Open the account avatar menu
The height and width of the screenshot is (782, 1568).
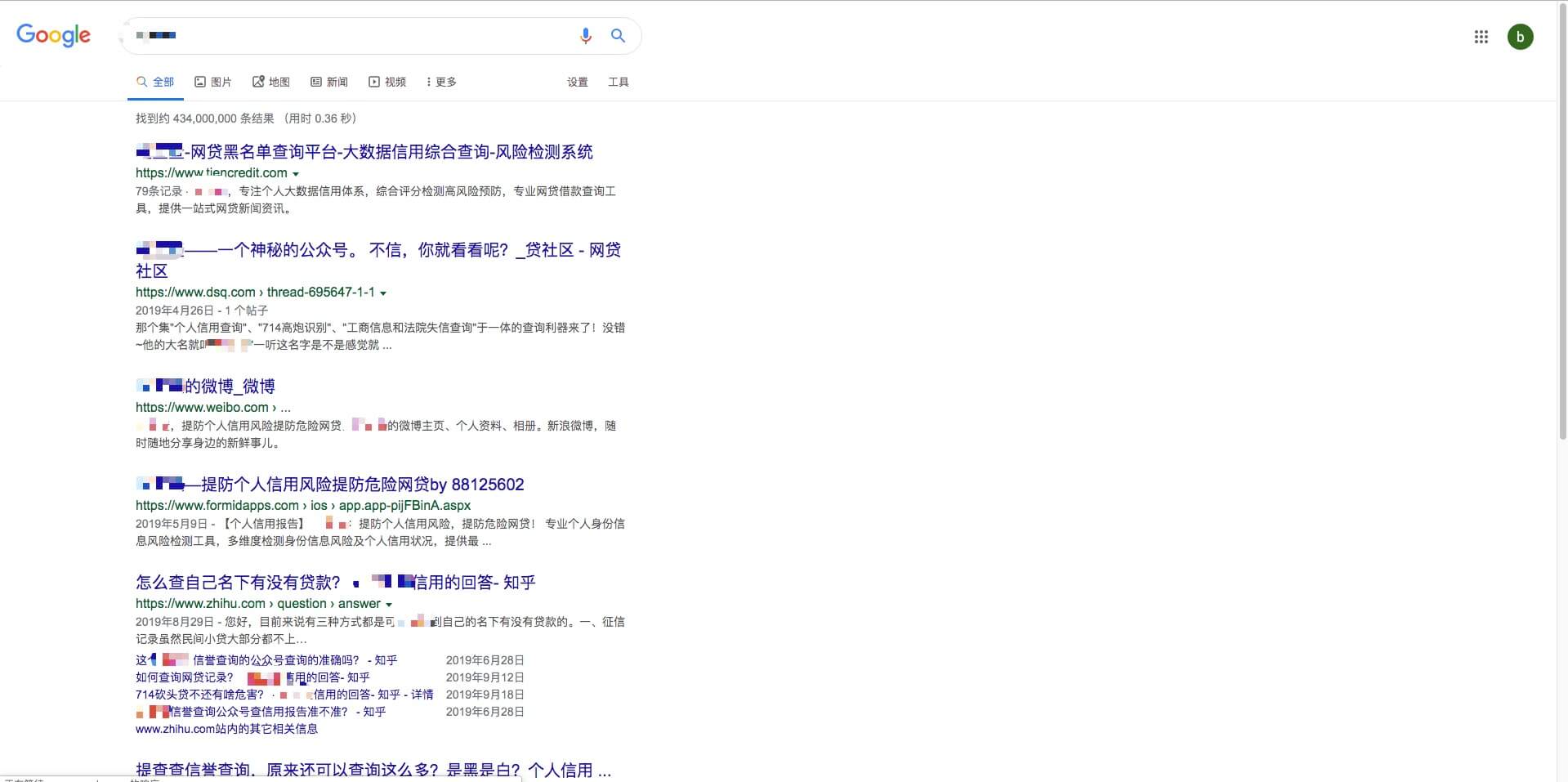point(1520,37)
